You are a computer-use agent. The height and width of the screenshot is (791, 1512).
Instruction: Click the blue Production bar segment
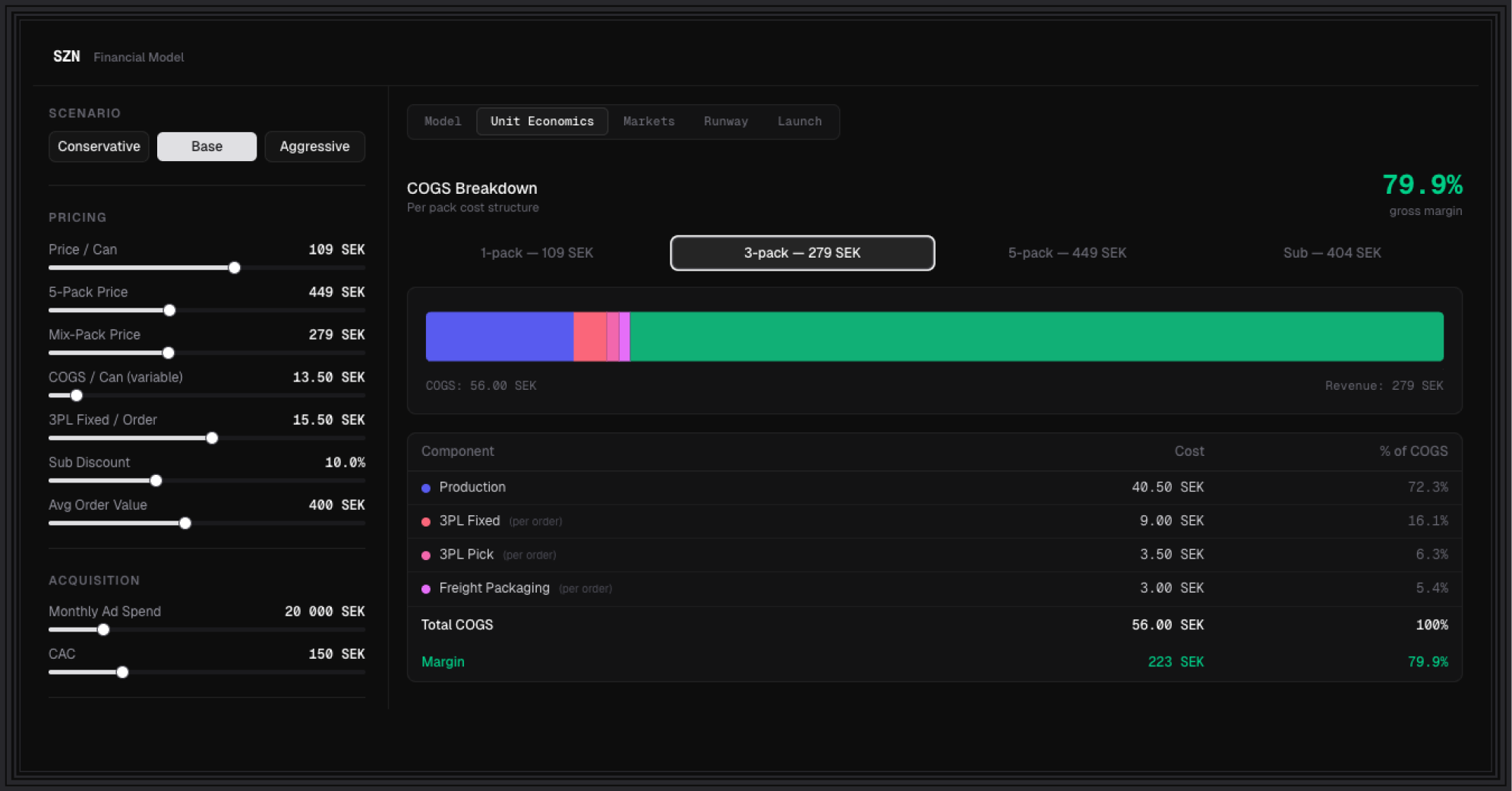(x=499, y=337)
